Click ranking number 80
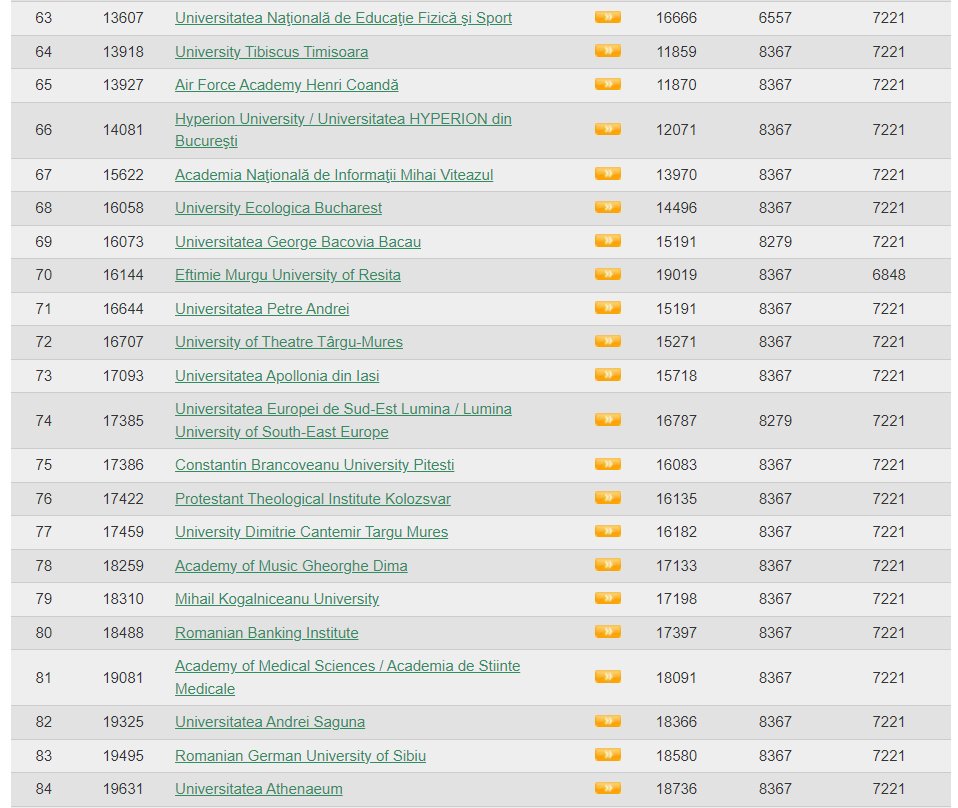Screen dimensions: 958x808 [x=43, y=633]
